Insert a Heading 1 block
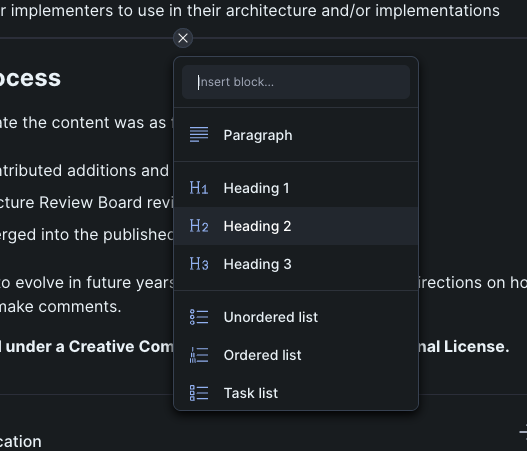 [x=296, y=188]
